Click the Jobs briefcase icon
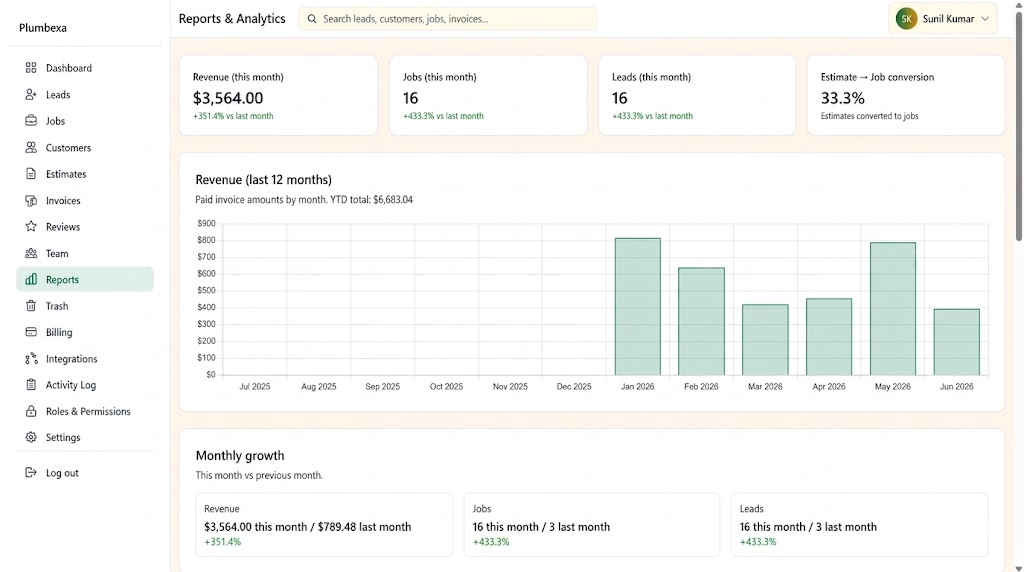 pos(31,121)
